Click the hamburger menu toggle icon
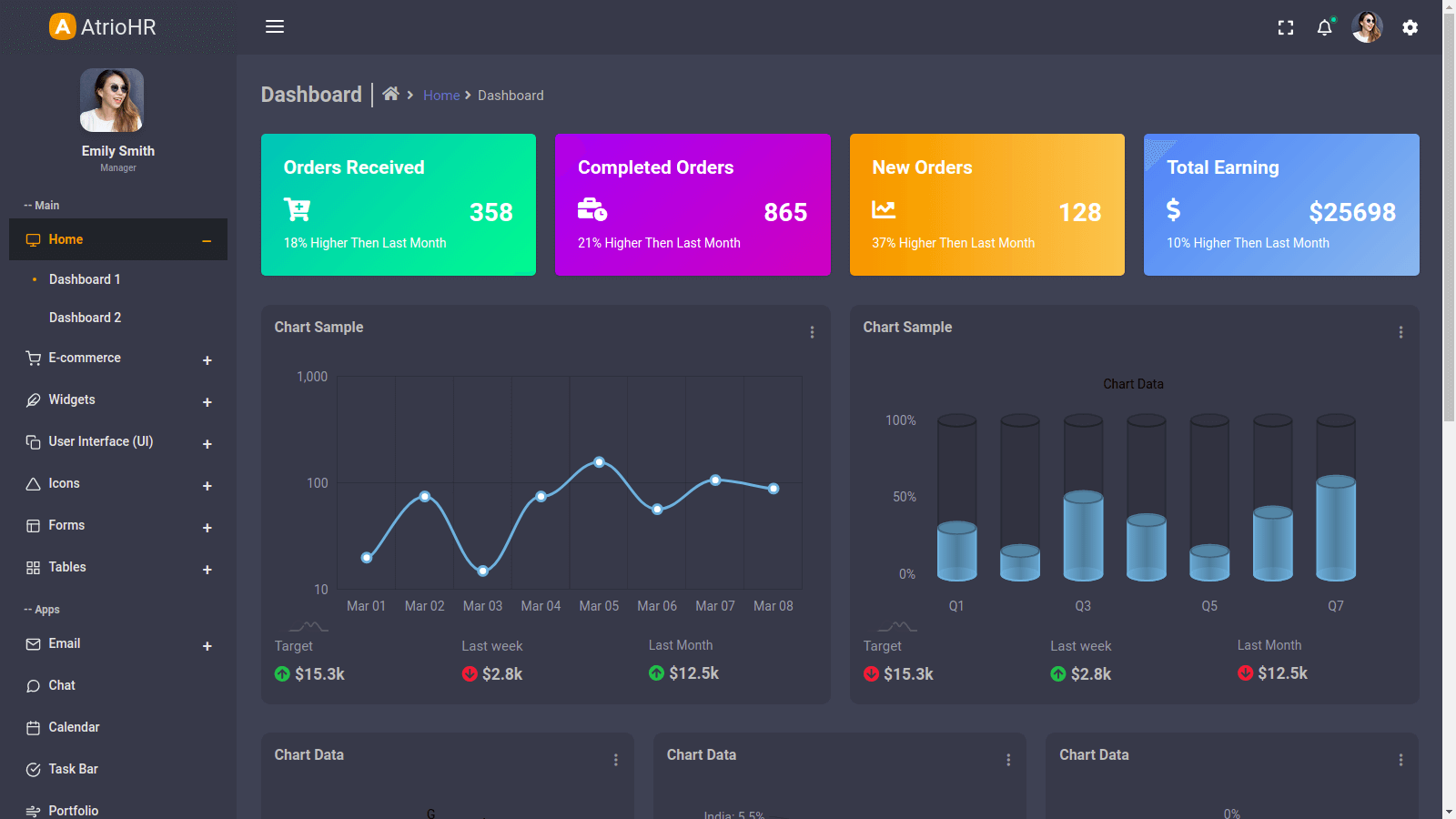 (275, 26)
